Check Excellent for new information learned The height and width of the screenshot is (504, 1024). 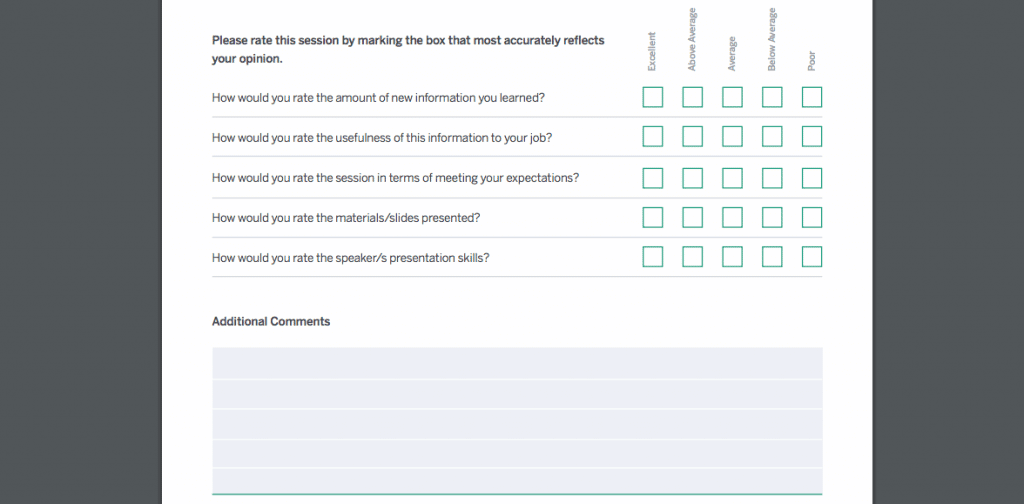click(x=652, y=97)
